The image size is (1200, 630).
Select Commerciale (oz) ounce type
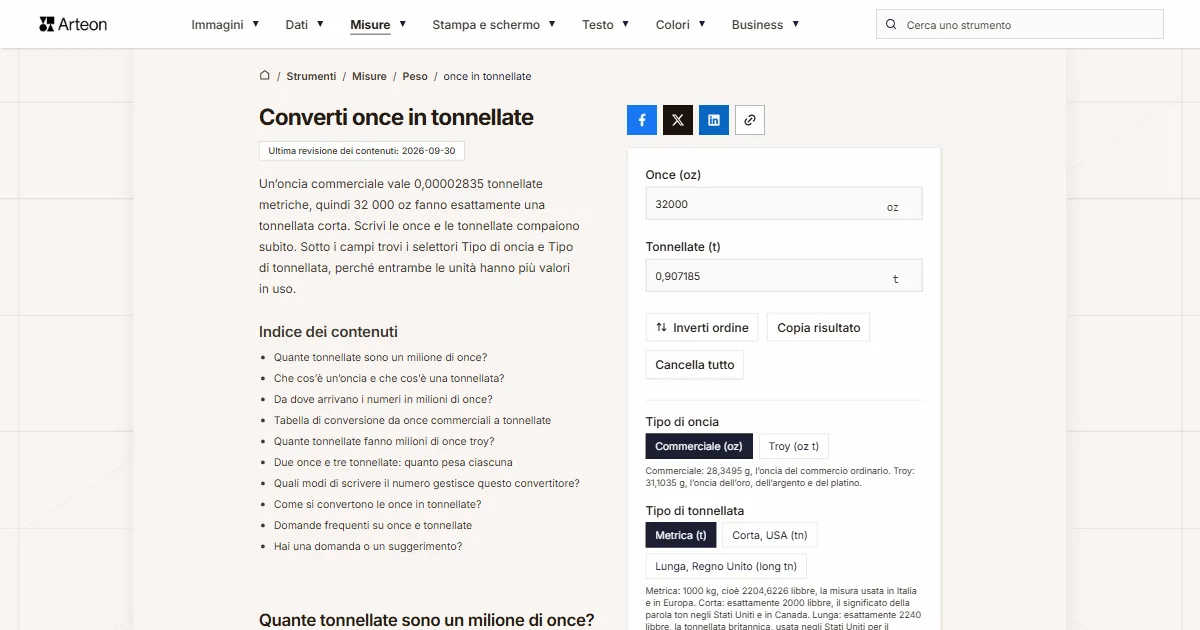[699, 446]
